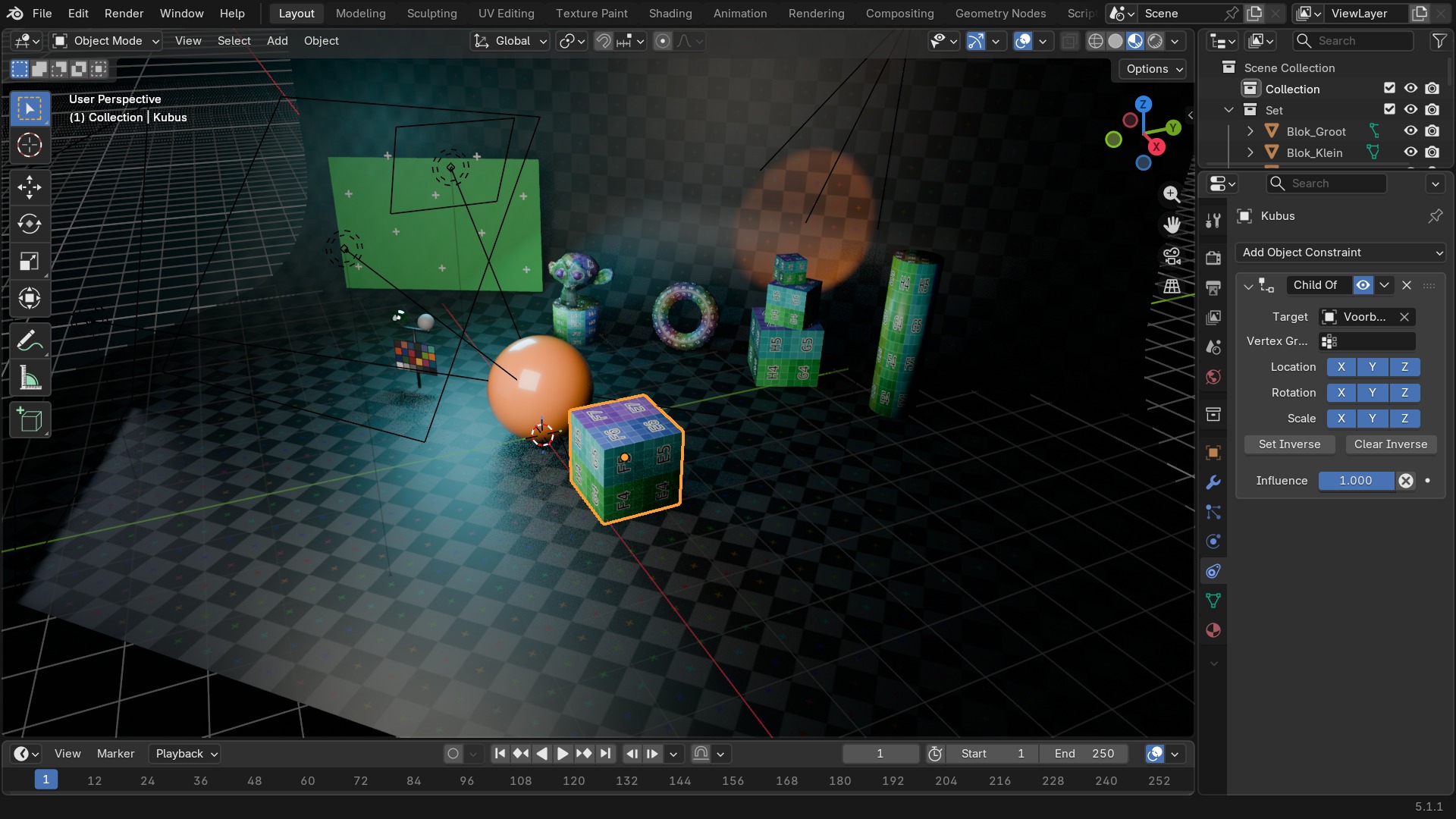The image size is (1456, 819).
Task: Toggle Location X axis button
Action: (x=1341, y=367)
